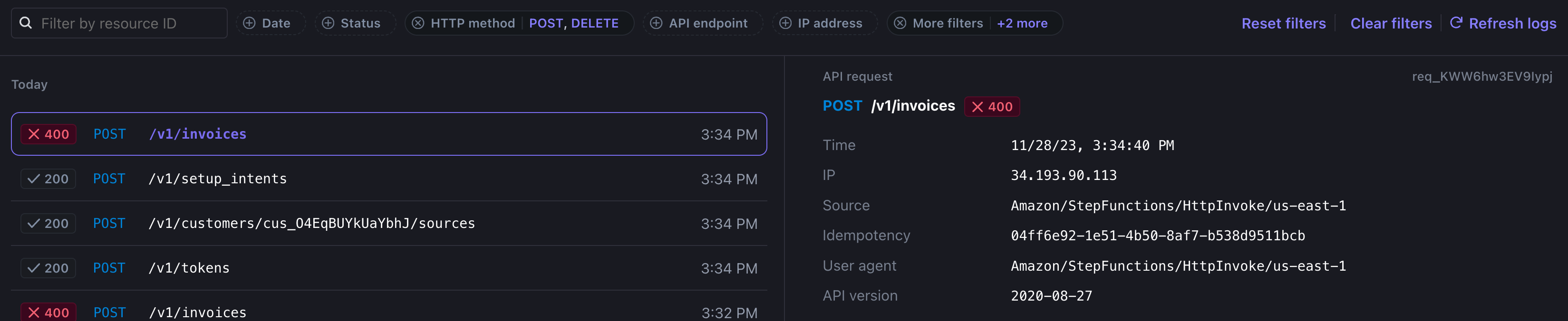Click the refresh arrow icon

coord(1456,23)
